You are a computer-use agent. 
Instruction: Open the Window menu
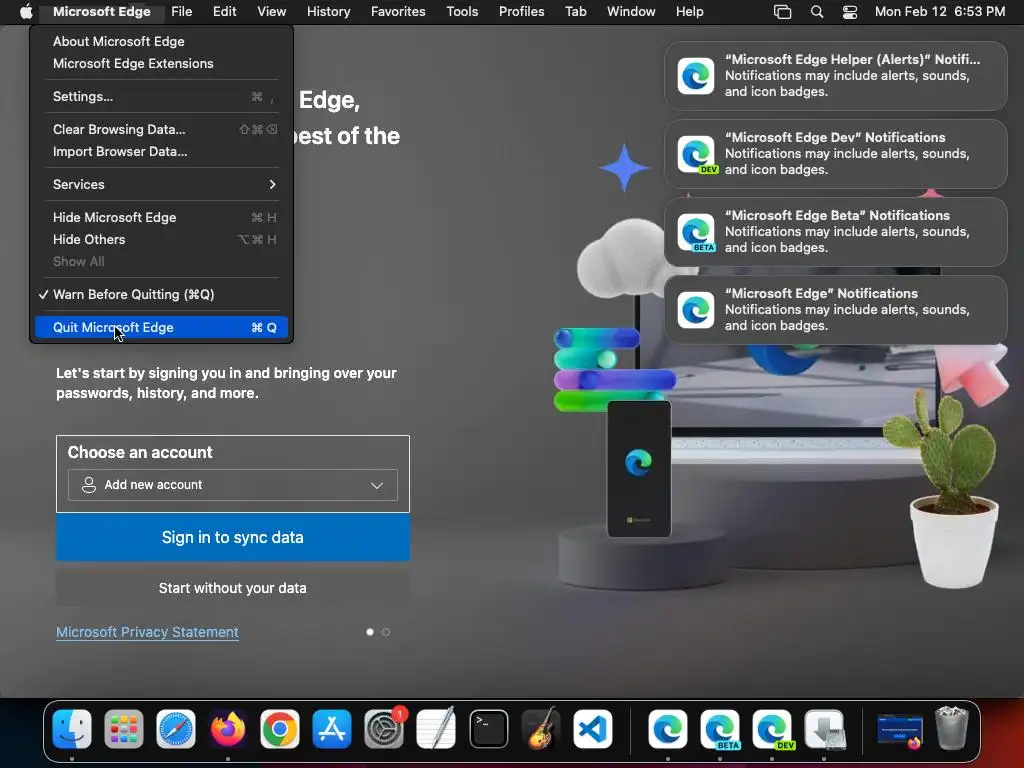click(x=631, y=12)
